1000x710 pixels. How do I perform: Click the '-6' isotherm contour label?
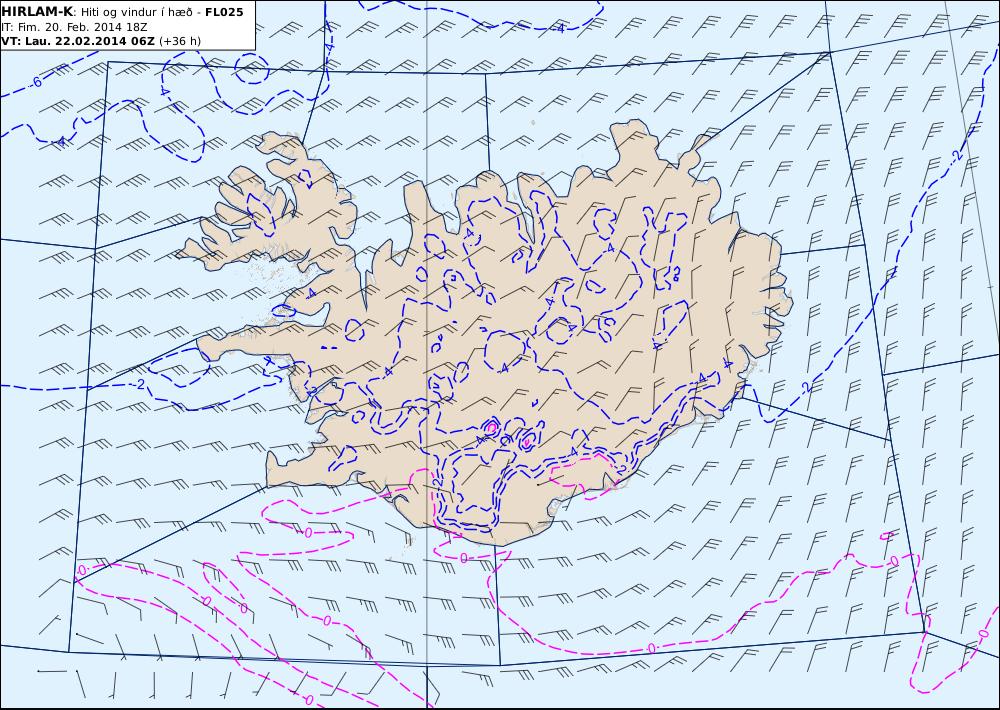pyautogui.click(x=36, y=82)
